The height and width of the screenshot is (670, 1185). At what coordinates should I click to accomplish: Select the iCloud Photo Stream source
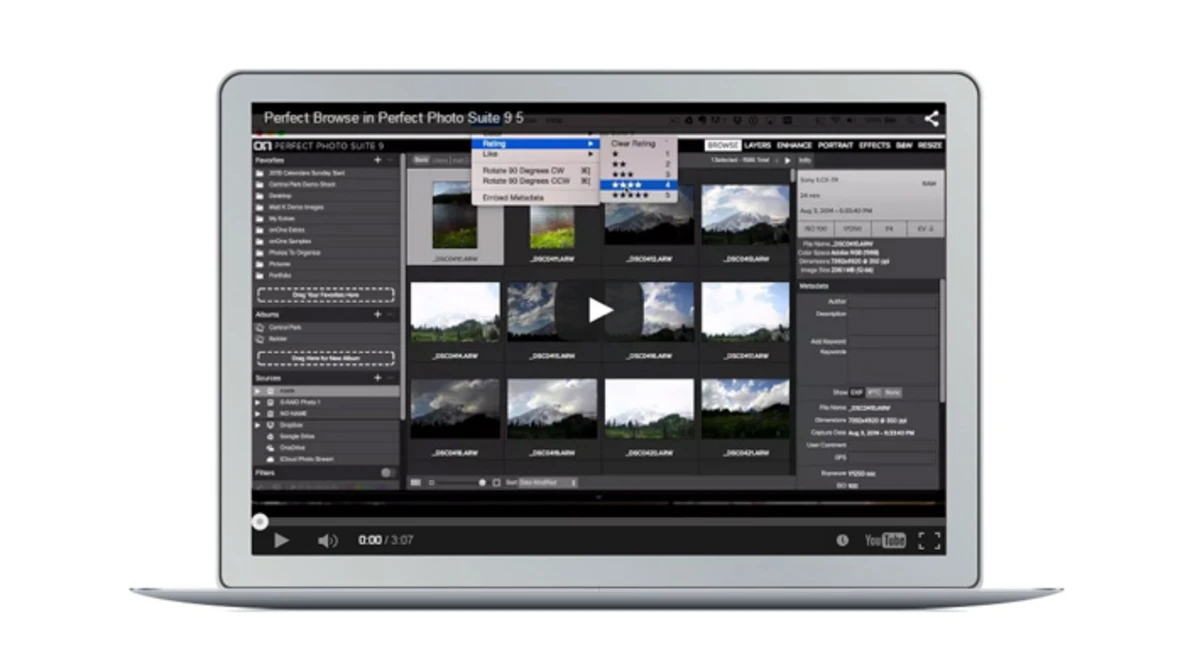(x=306, y=459)
